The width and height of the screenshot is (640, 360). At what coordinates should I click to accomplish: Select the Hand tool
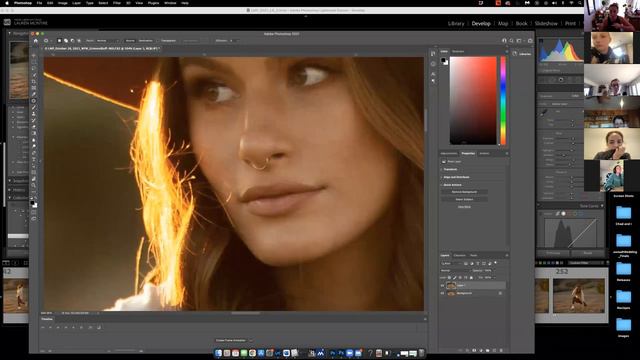coord(34,179)
